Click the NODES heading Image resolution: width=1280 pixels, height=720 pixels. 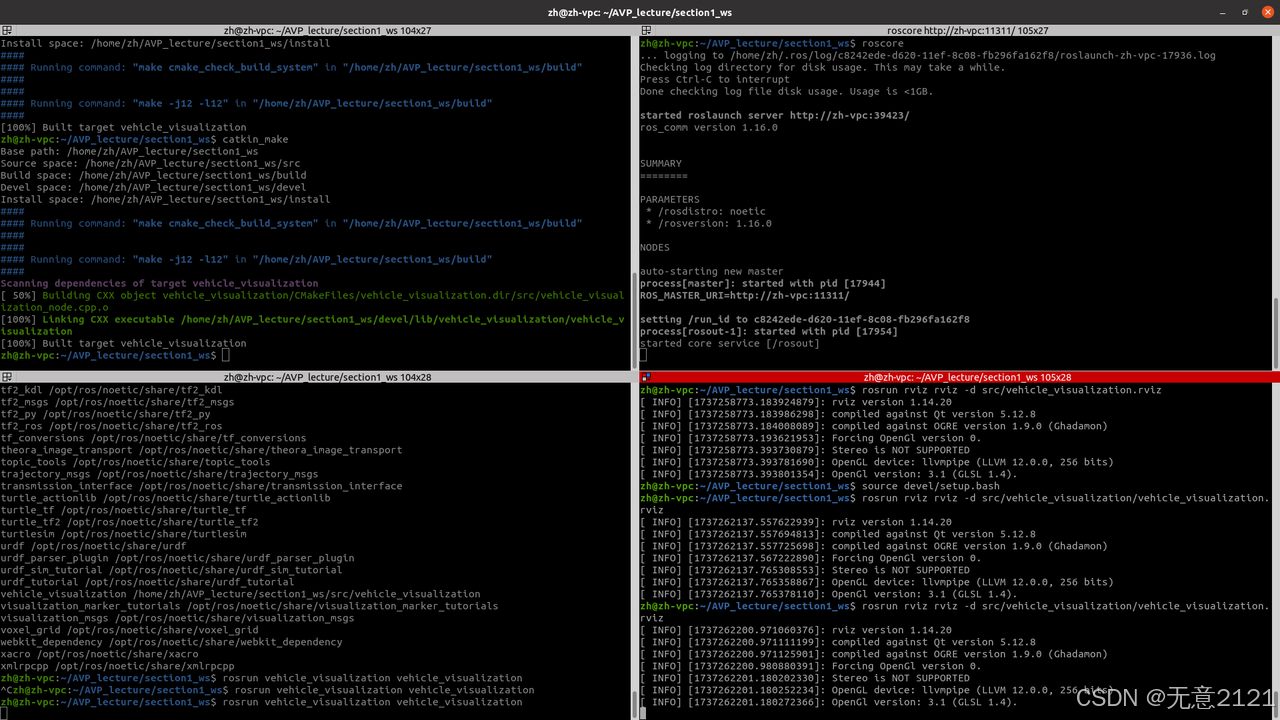tap(655, 247)
